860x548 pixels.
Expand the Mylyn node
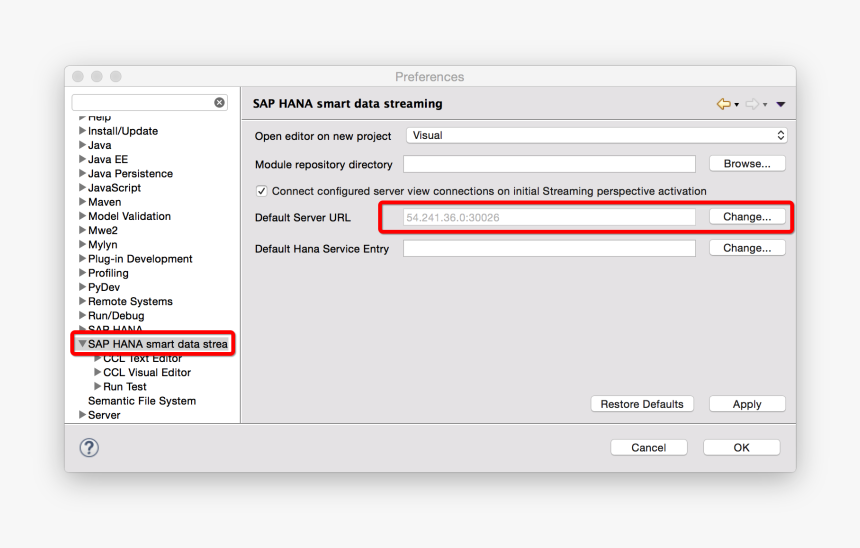point(82,245)
